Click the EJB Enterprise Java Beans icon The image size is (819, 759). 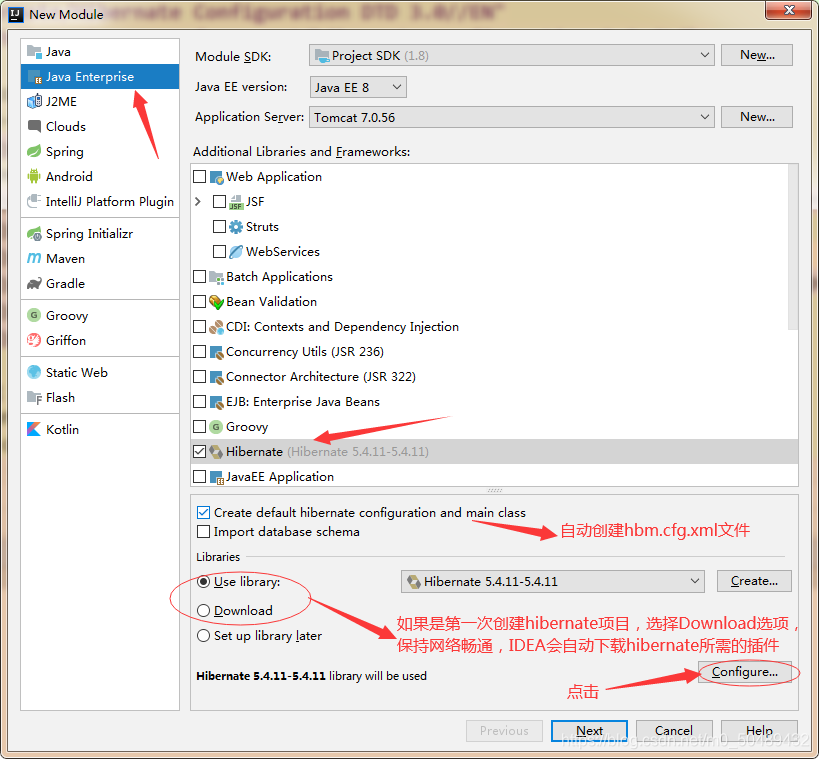[x=216, y=402]
